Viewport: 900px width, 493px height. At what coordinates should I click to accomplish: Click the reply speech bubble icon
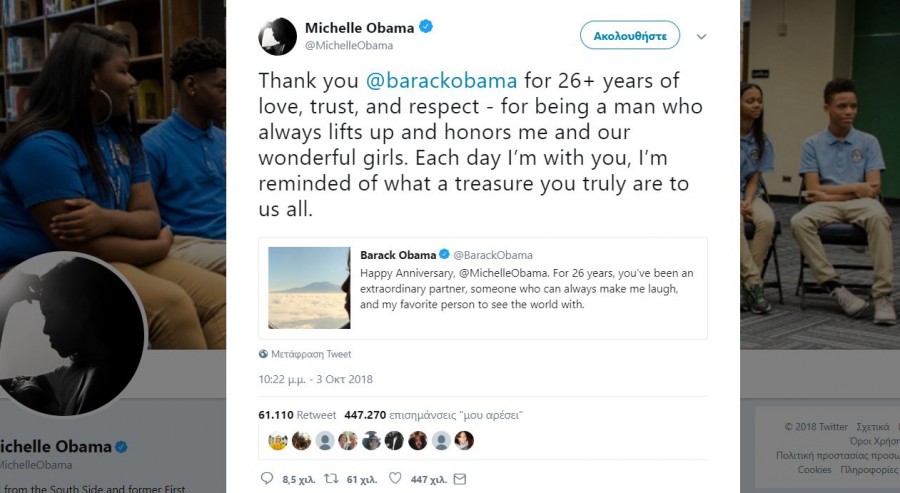(x=266, y=479)
